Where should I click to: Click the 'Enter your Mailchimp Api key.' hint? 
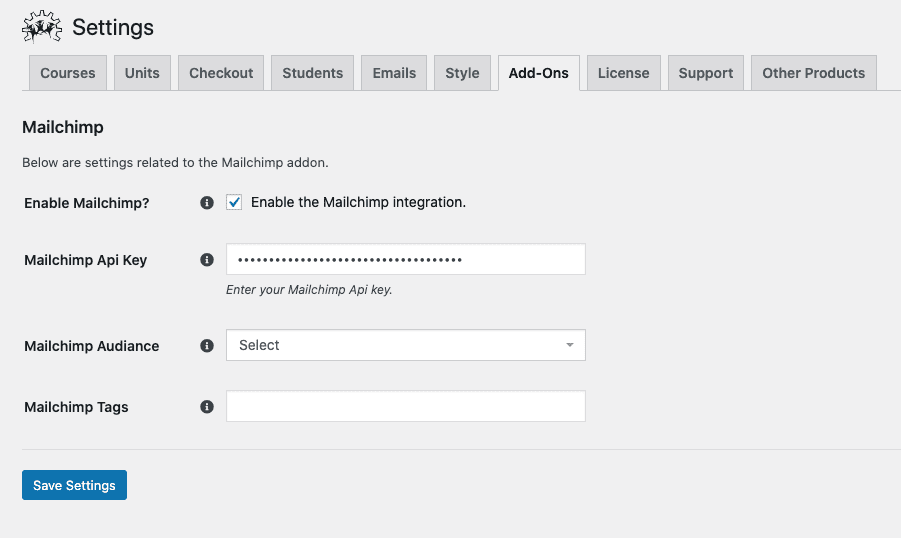pos(309,290)
